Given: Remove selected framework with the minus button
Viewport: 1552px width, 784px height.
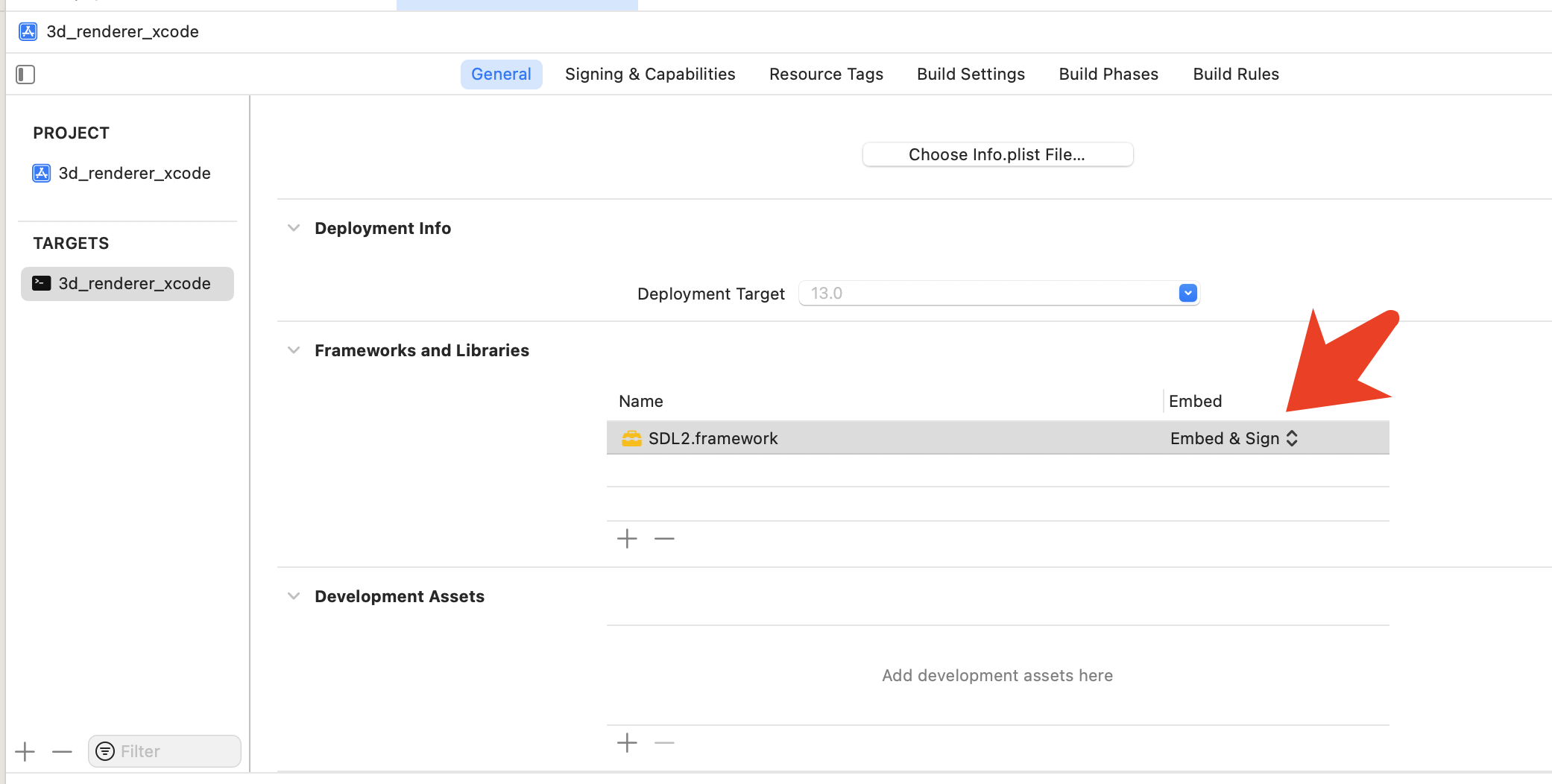Looking at the screenshot, I should pyautogui.click(x=664, y=538).
